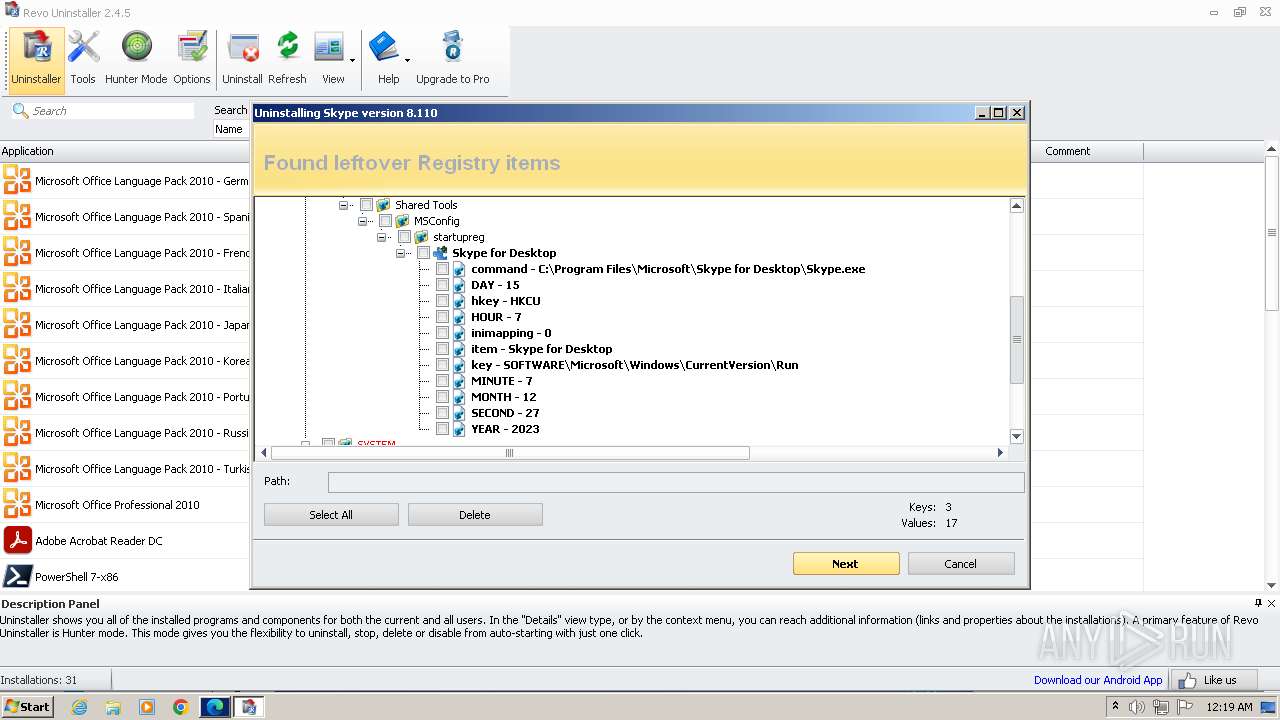Click Select All button
Viewport: 1280px width, 720px height.
331,515
